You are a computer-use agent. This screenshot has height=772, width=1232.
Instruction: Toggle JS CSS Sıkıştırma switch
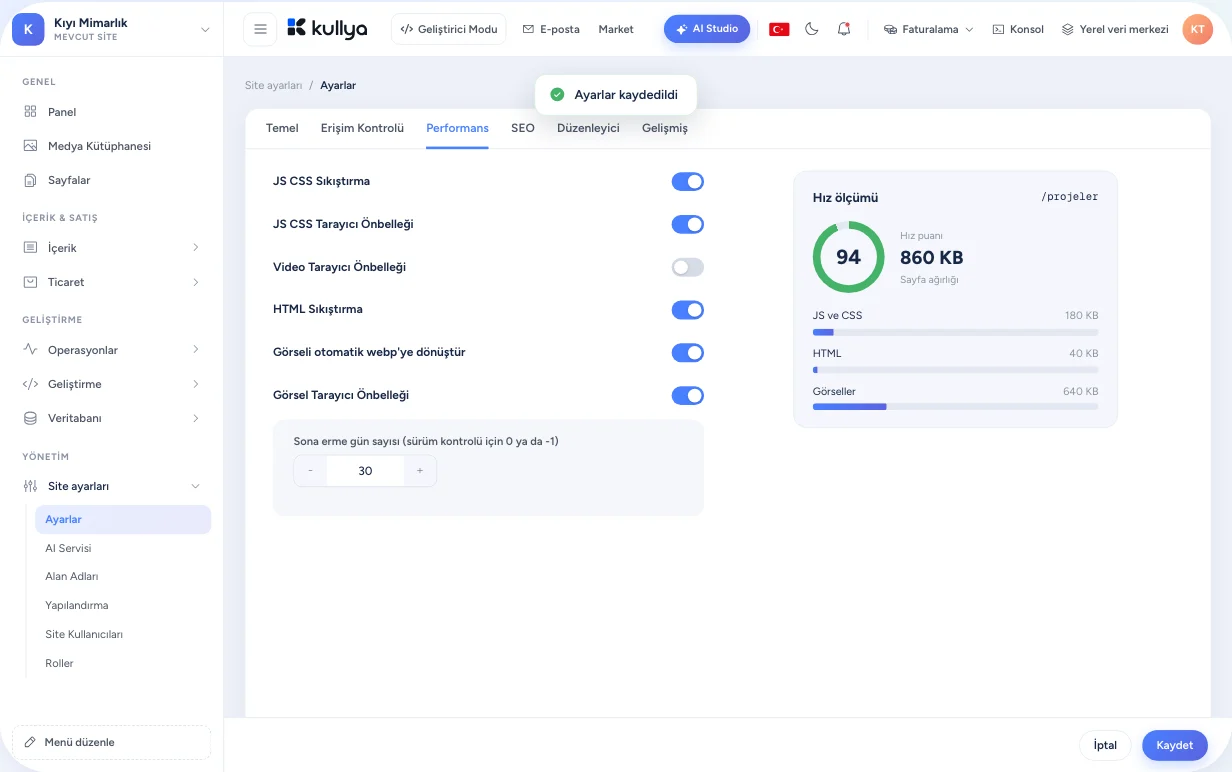pyautogui.click(x=688, y=181)
